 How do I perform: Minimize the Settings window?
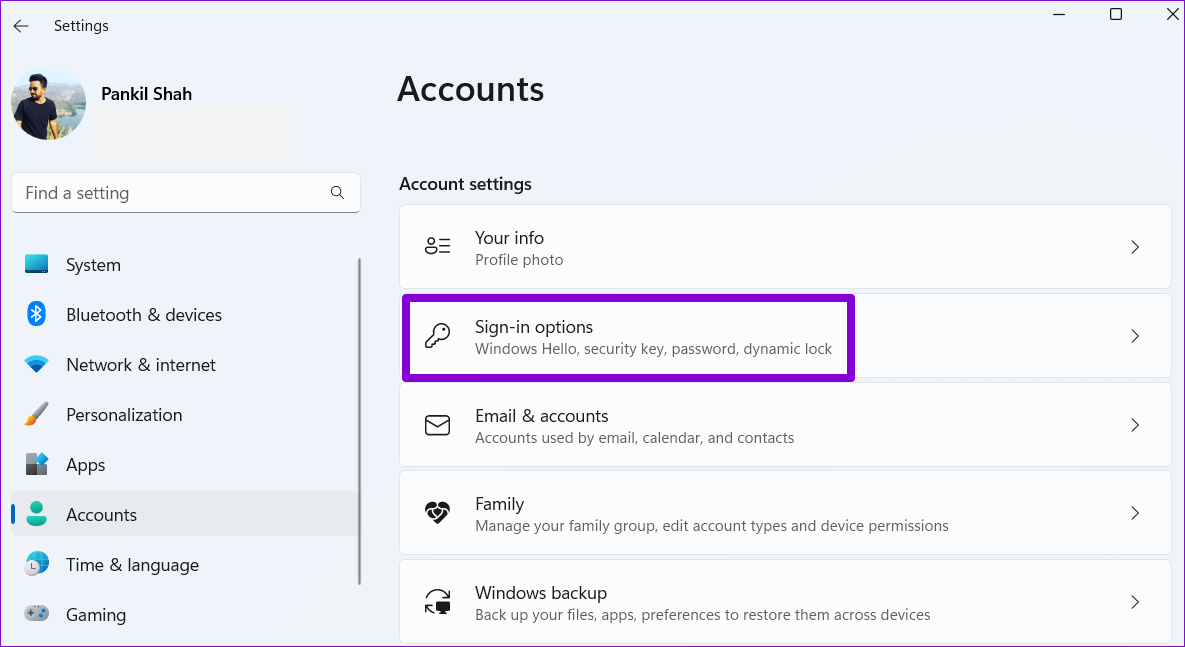point(1060,14)
